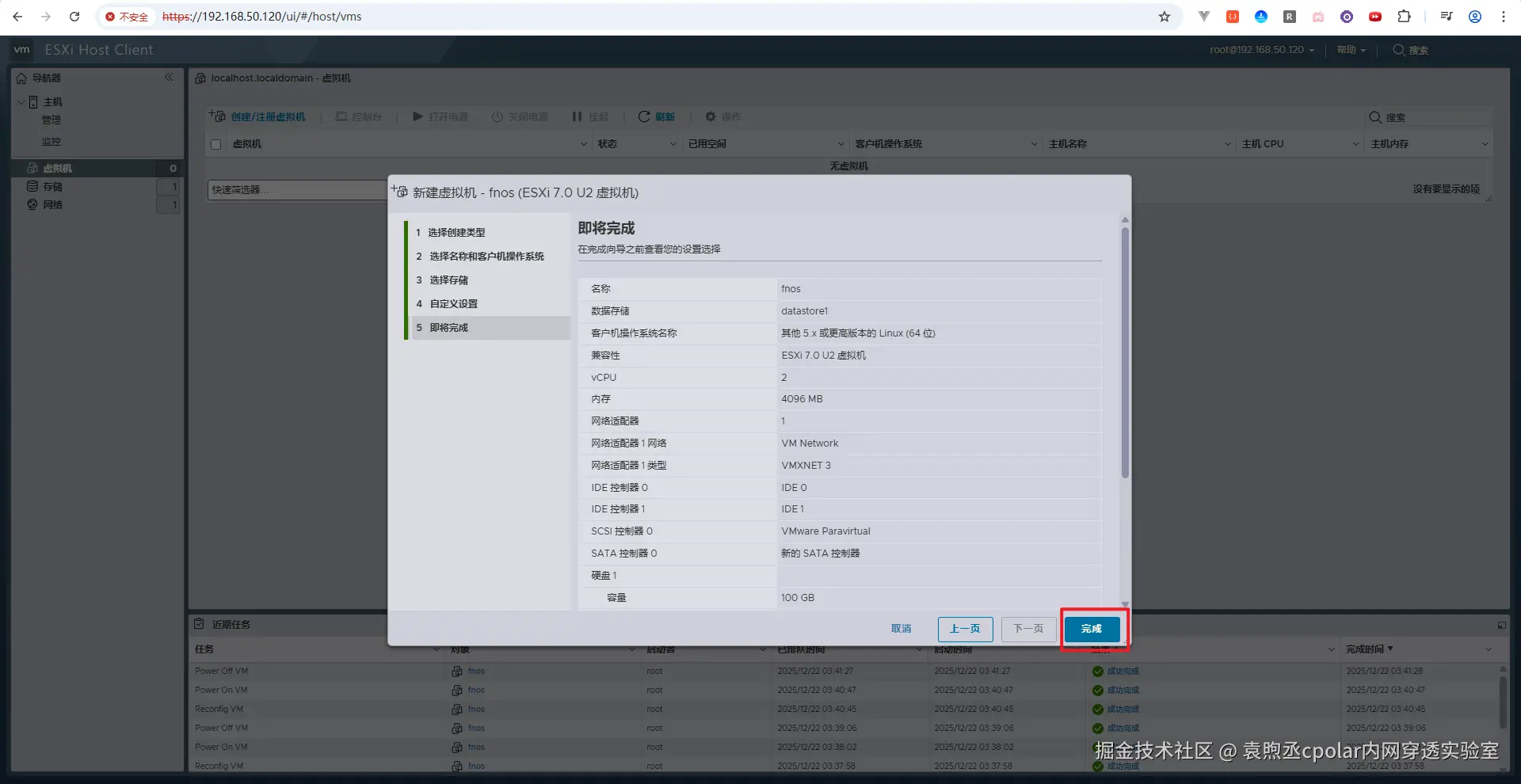1521x784 pixels.
Task: Click the 刷新 refresh link
Action: tap(665, 117)
